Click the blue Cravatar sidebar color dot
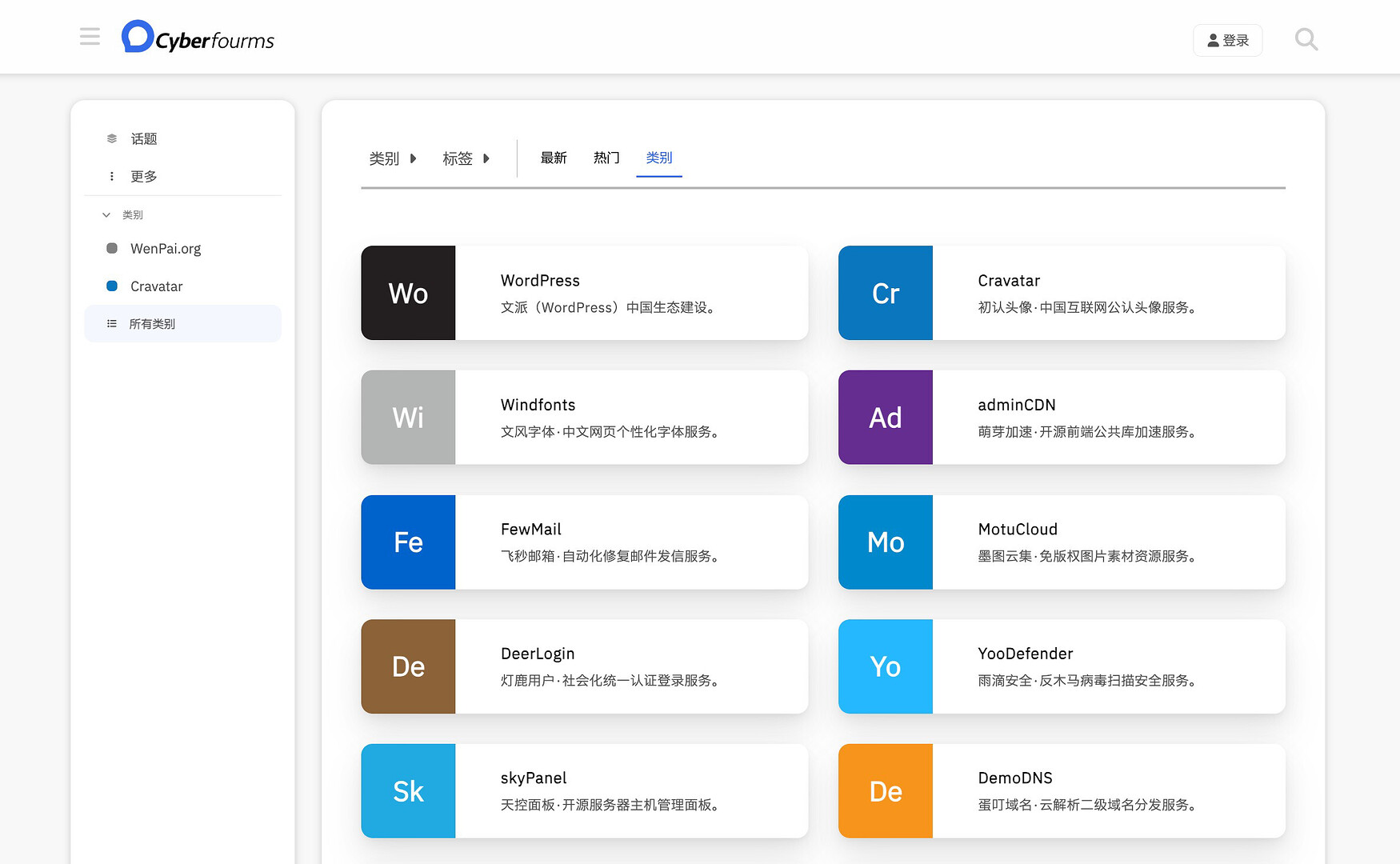This screenshot has width=1400, height=864. click(112, 286)
